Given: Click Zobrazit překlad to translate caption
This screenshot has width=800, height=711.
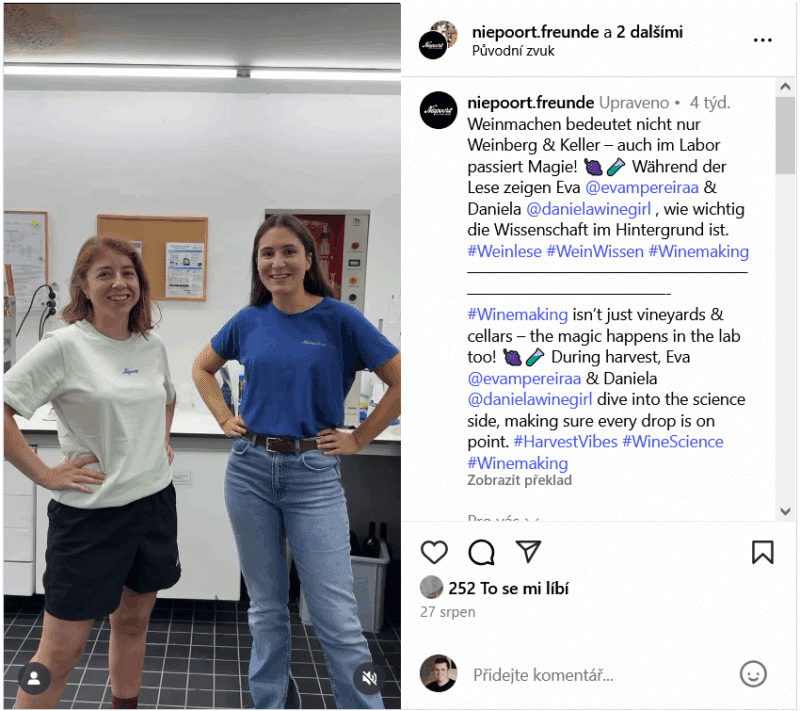Looking at the screenshot, I should coord(519,480).
